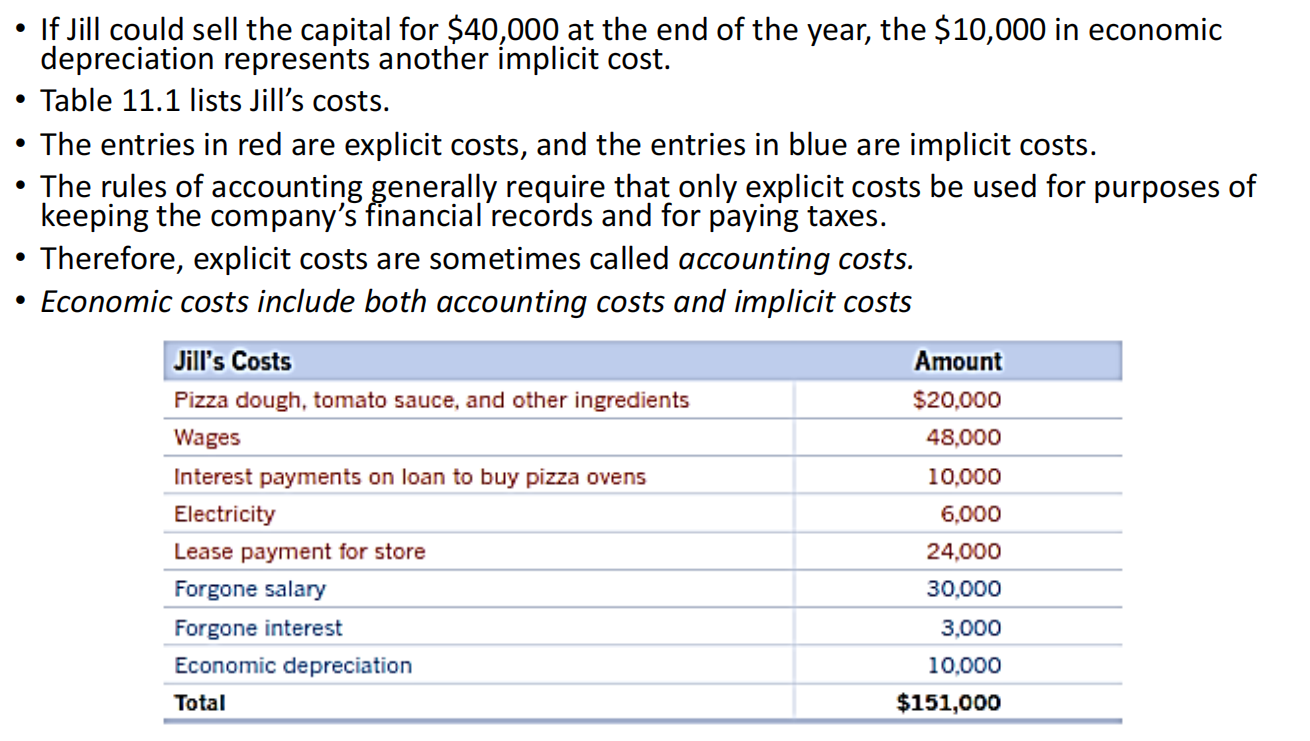Click the italic "accounting costs." phrase
The height and width of the screenshot is (741, 1310).
point(796,259)
